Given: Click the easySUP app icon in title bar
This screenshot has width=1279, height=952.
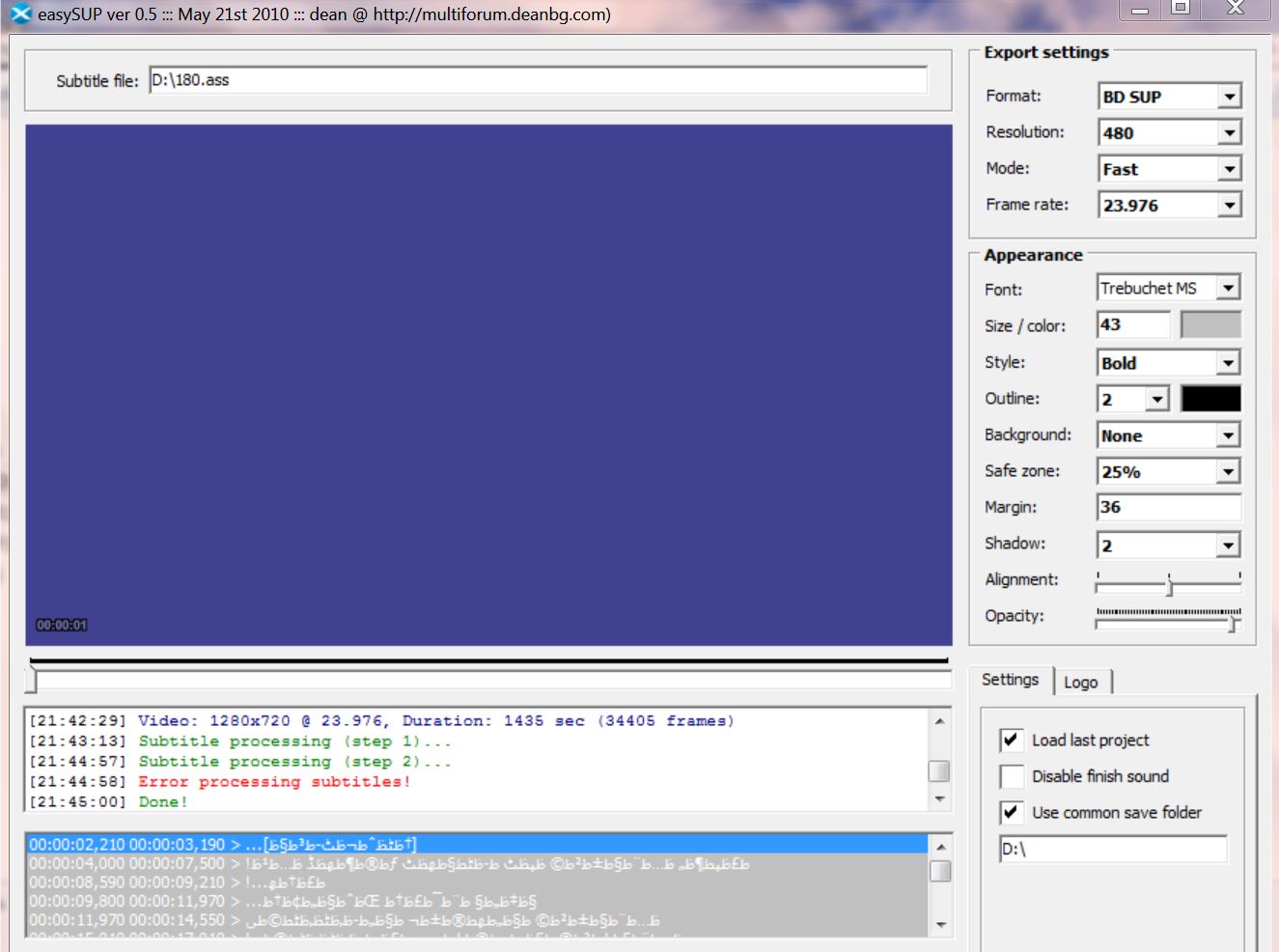Looking at the screenshot, I should click(20, 14).
